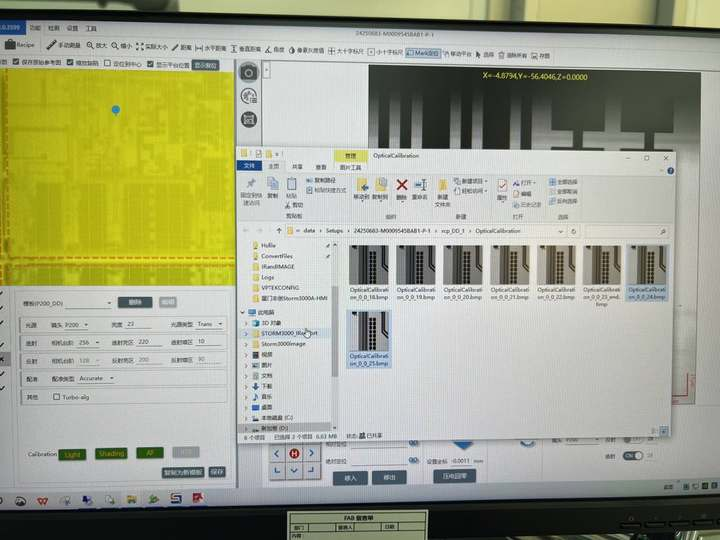Open the Picture Tools (图片工具) tab
This screenshot has width=720, height=540.
(x=350, y=167)
